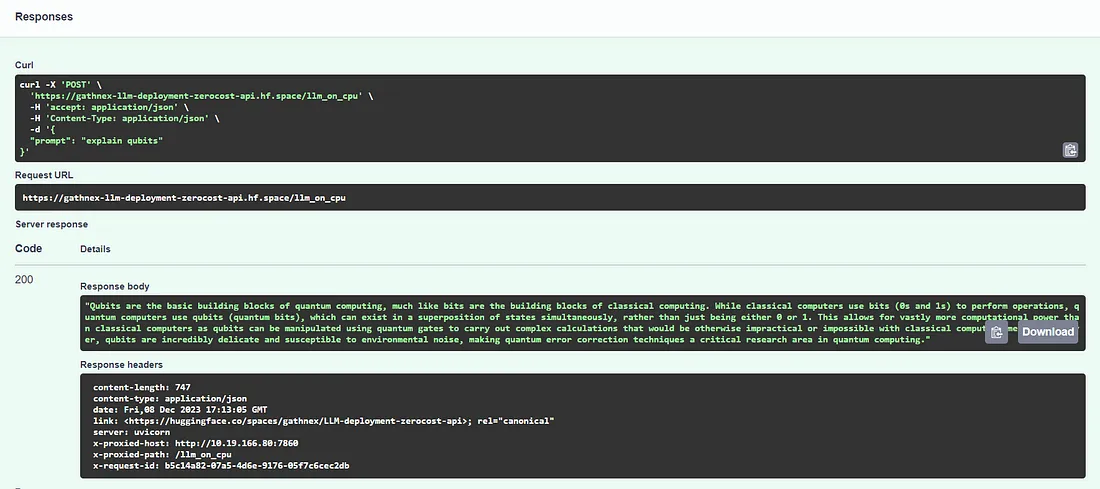Click the Responses section heading
The image size is (1100, 489).
pyautogui.click(x=43, y=16)
